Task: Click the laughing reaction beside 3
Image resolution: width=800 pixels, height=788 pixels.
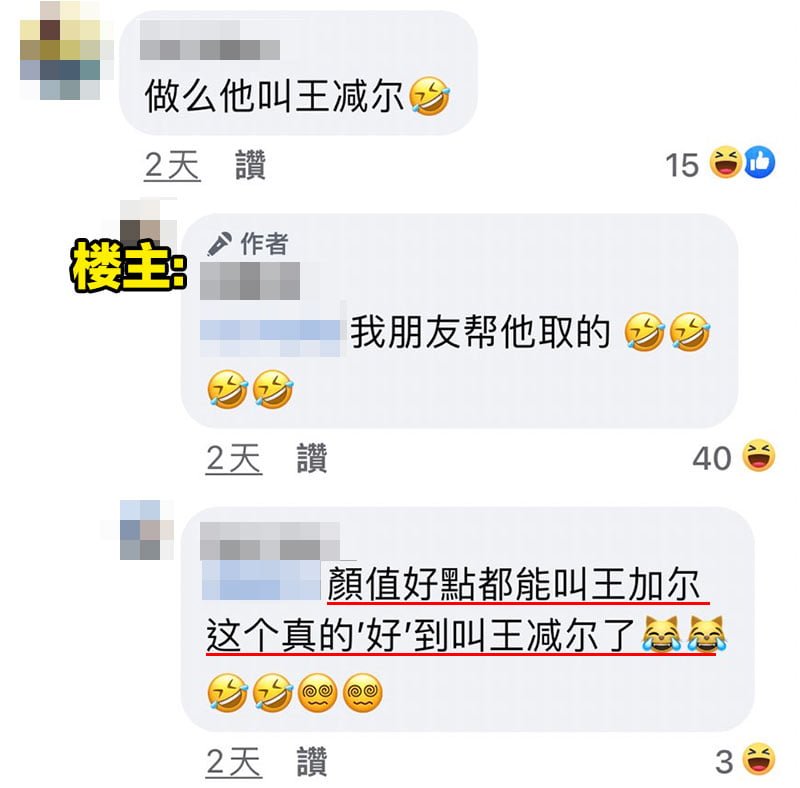Action: pyautogui.click(x=759, y=759)
